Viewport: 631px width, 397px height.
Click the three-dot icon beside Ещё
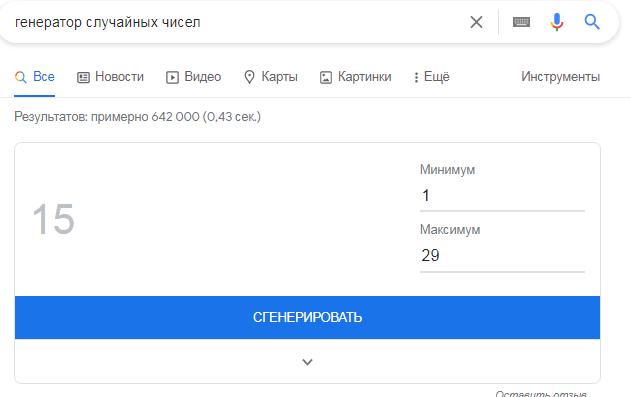(x=416, y=77)
